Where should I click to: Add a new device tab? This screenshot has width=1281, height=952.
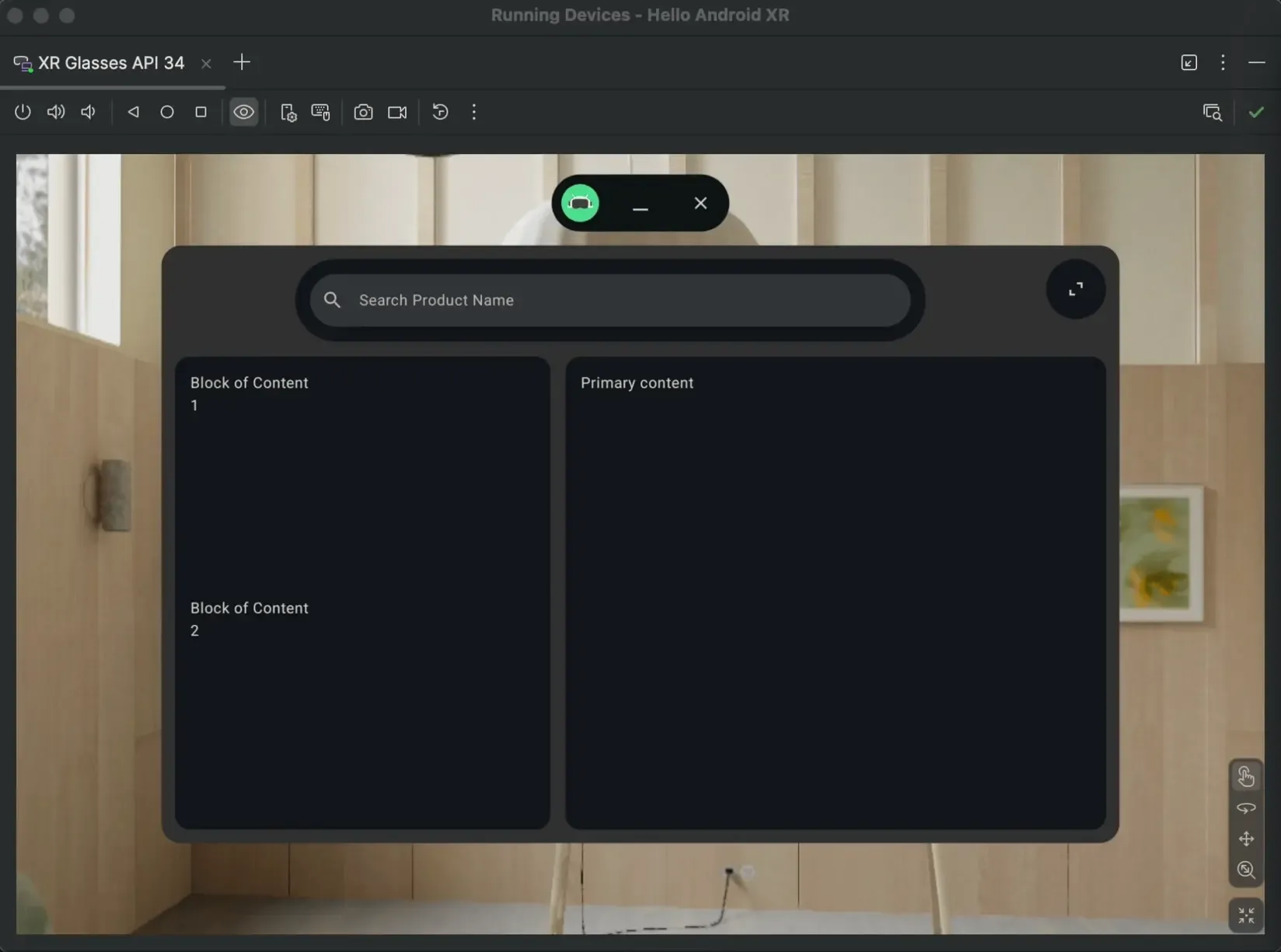tap(242, 62)
